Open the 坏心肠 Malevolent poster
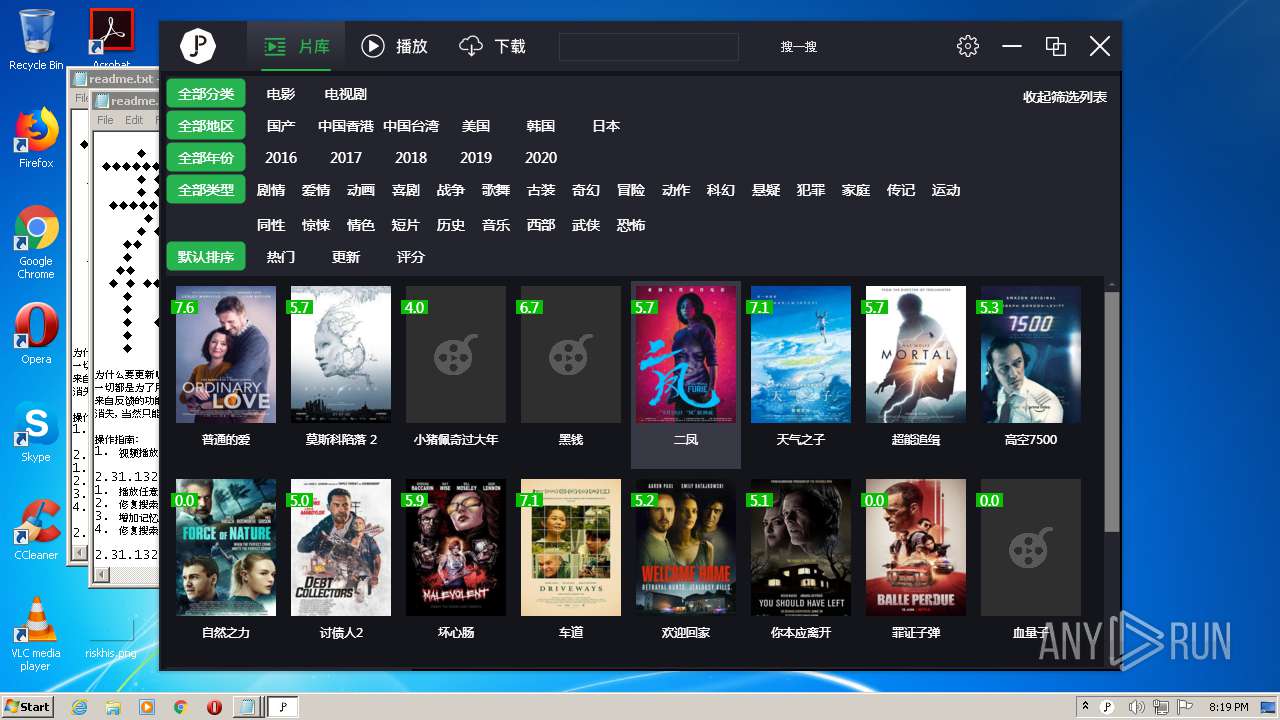1280x720 pixels. [x=456, y=547]
